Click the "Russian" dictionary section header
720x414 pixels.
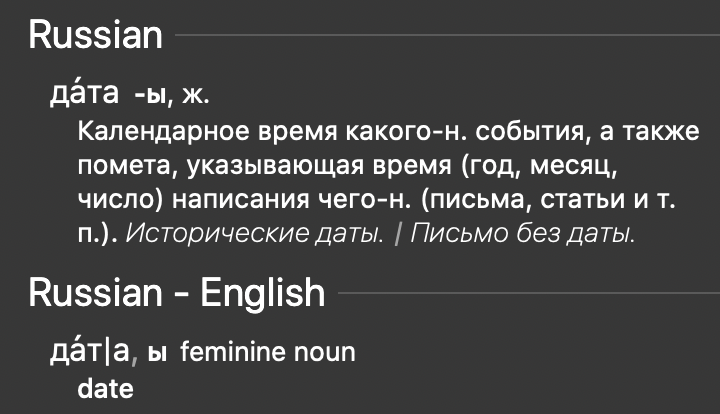pyautogui.click(x=96, y=36)
